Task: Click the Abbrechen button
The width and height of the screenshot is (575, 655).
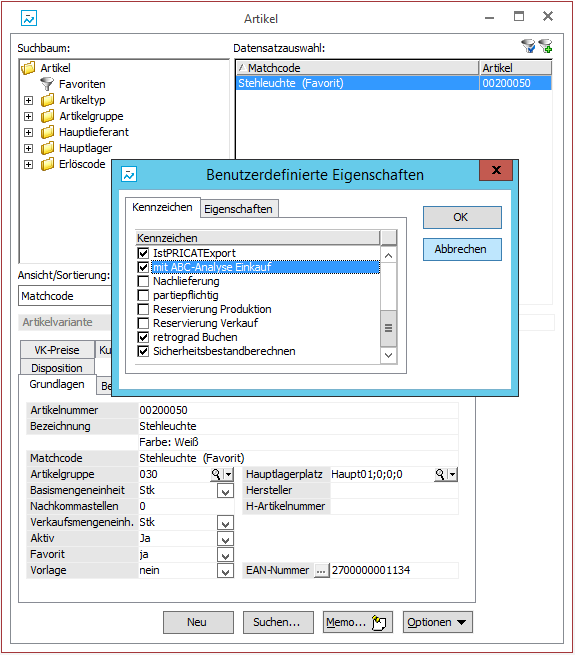Action: [x=462, y=249]
